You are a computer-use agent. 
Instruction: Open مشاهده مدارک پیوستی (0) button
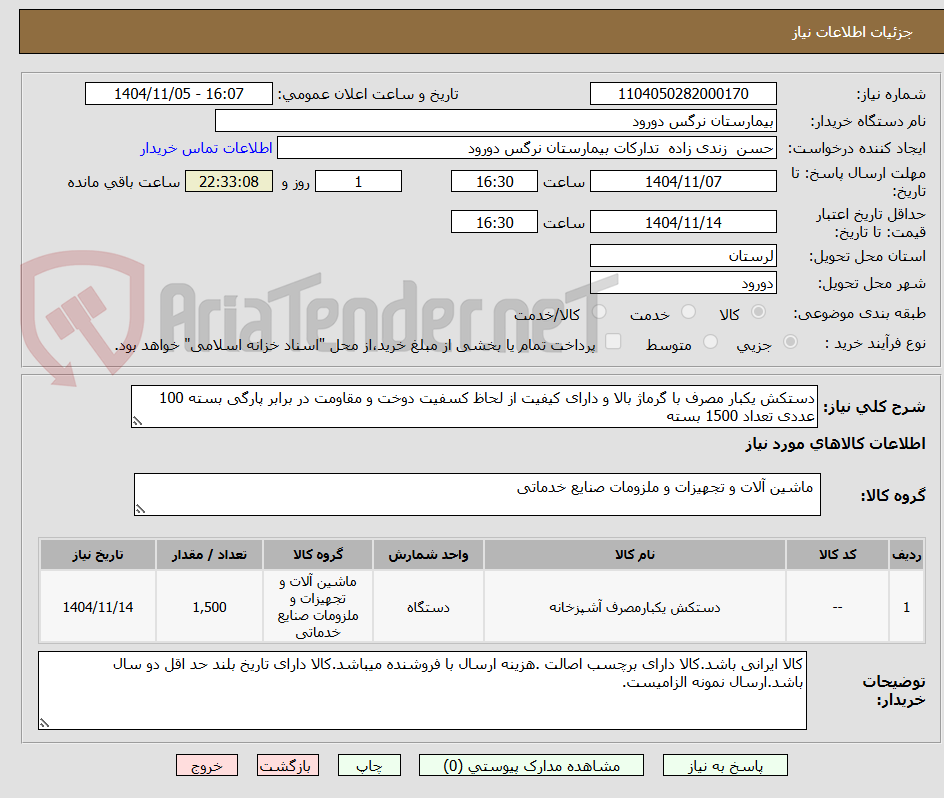pos(531,765)
